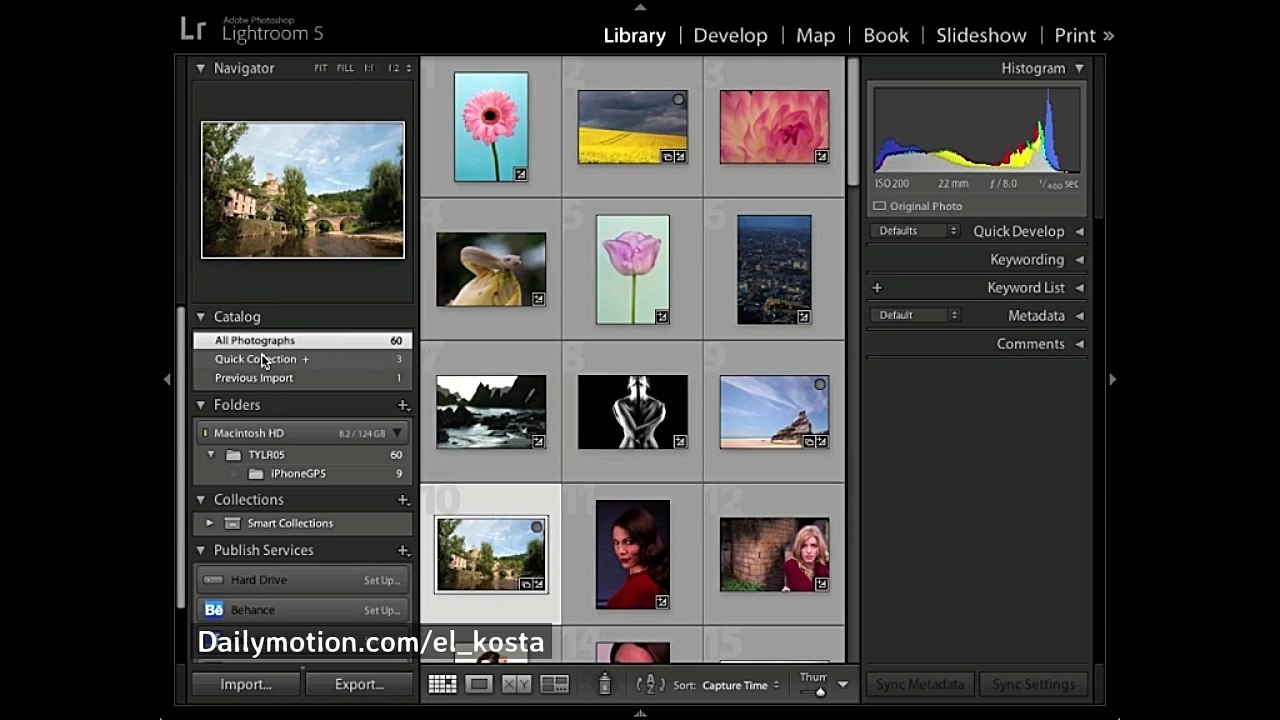Hide the left panel with edge arrow

click(167, 379)
